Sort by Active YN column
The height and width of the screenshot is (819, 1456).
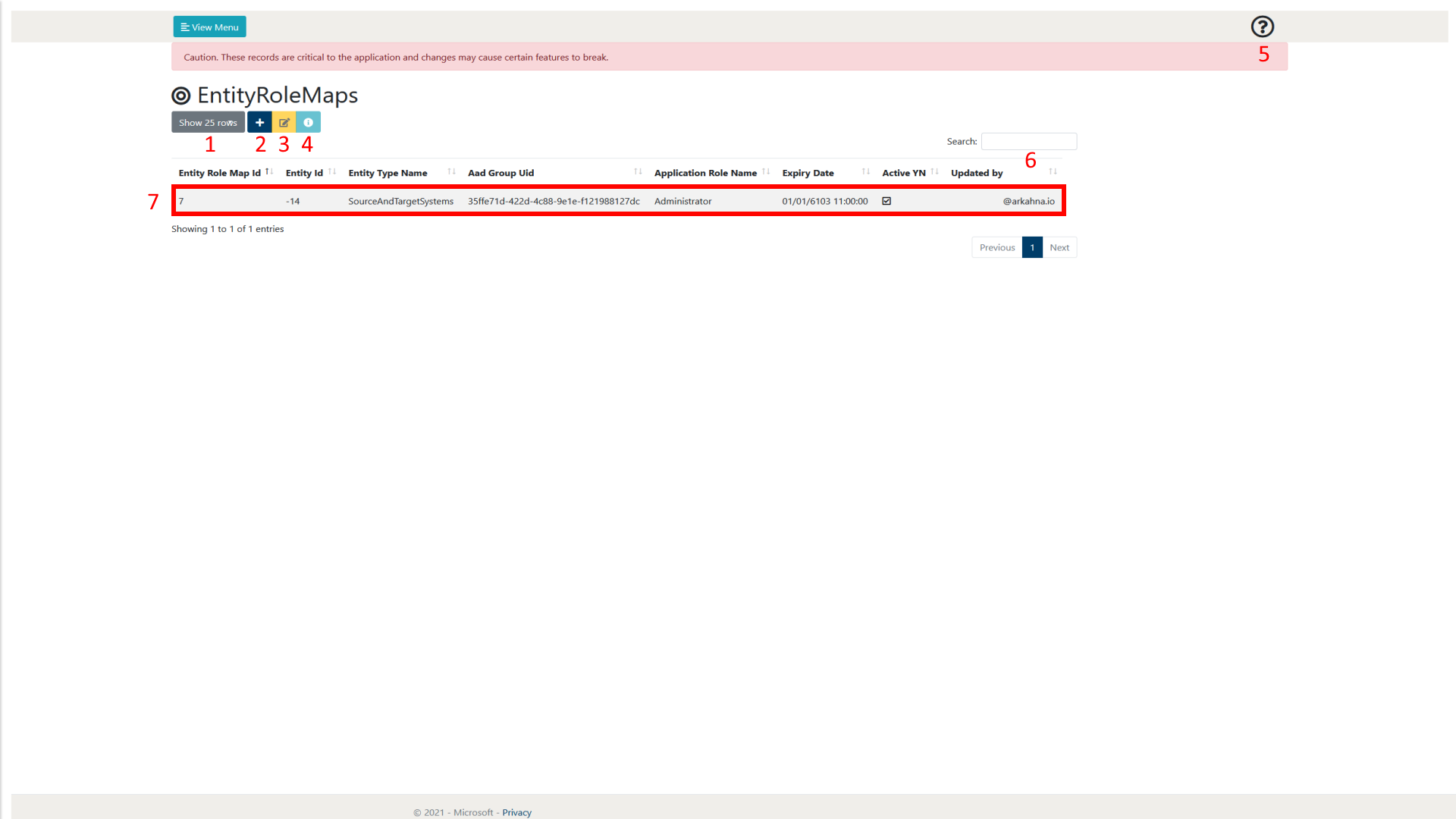tap(909, 173)
